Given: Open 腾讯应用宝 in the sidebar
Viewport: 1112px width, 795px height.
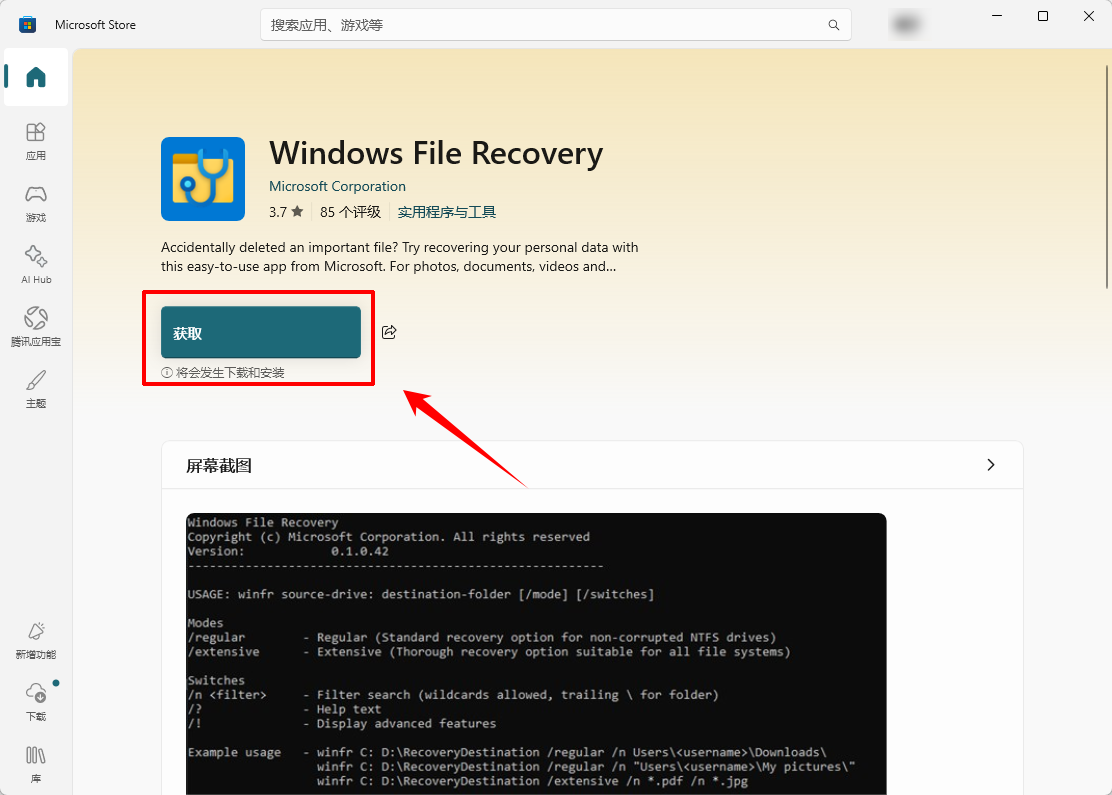Looking at the screenshot, I should 35,327.
